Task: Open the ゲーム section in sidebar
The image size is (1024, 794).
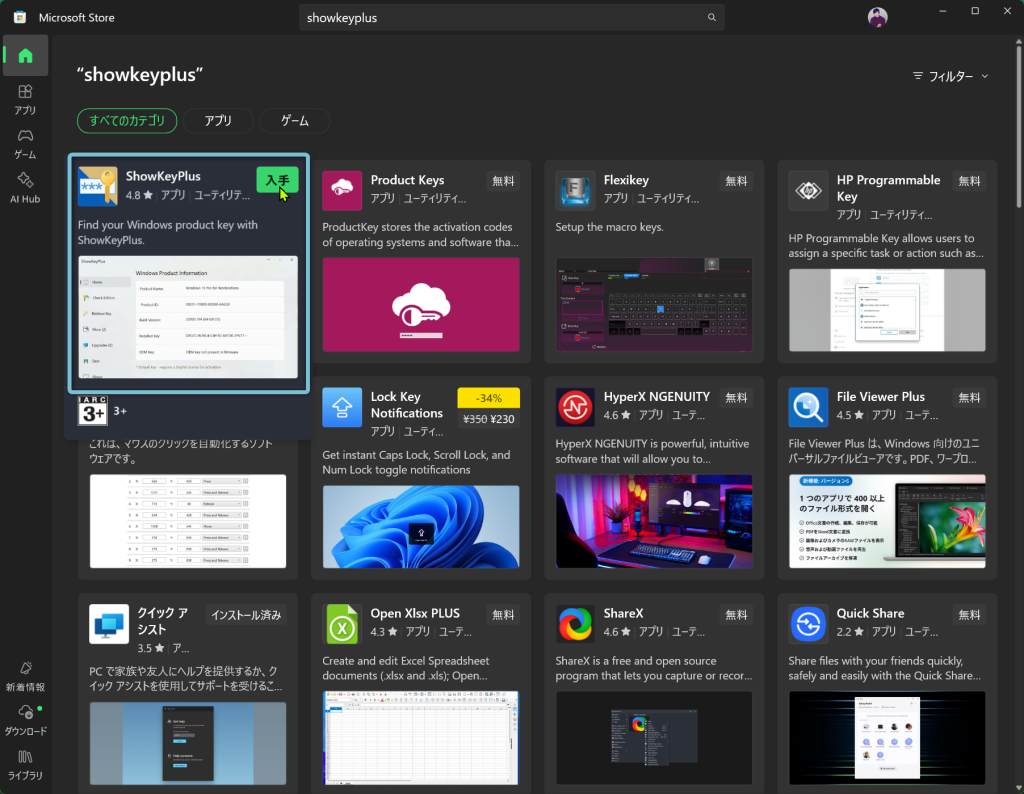Action: 25,144
